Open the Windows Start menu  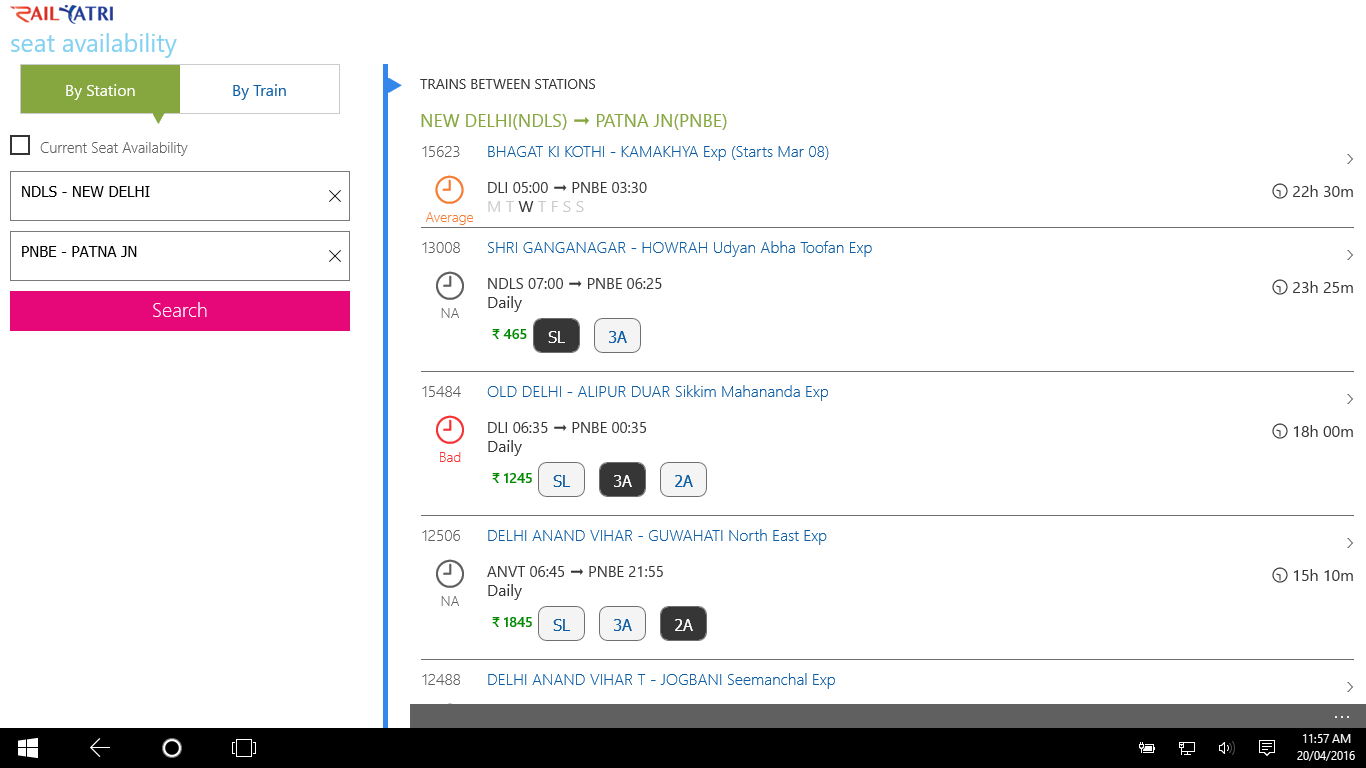28,748
